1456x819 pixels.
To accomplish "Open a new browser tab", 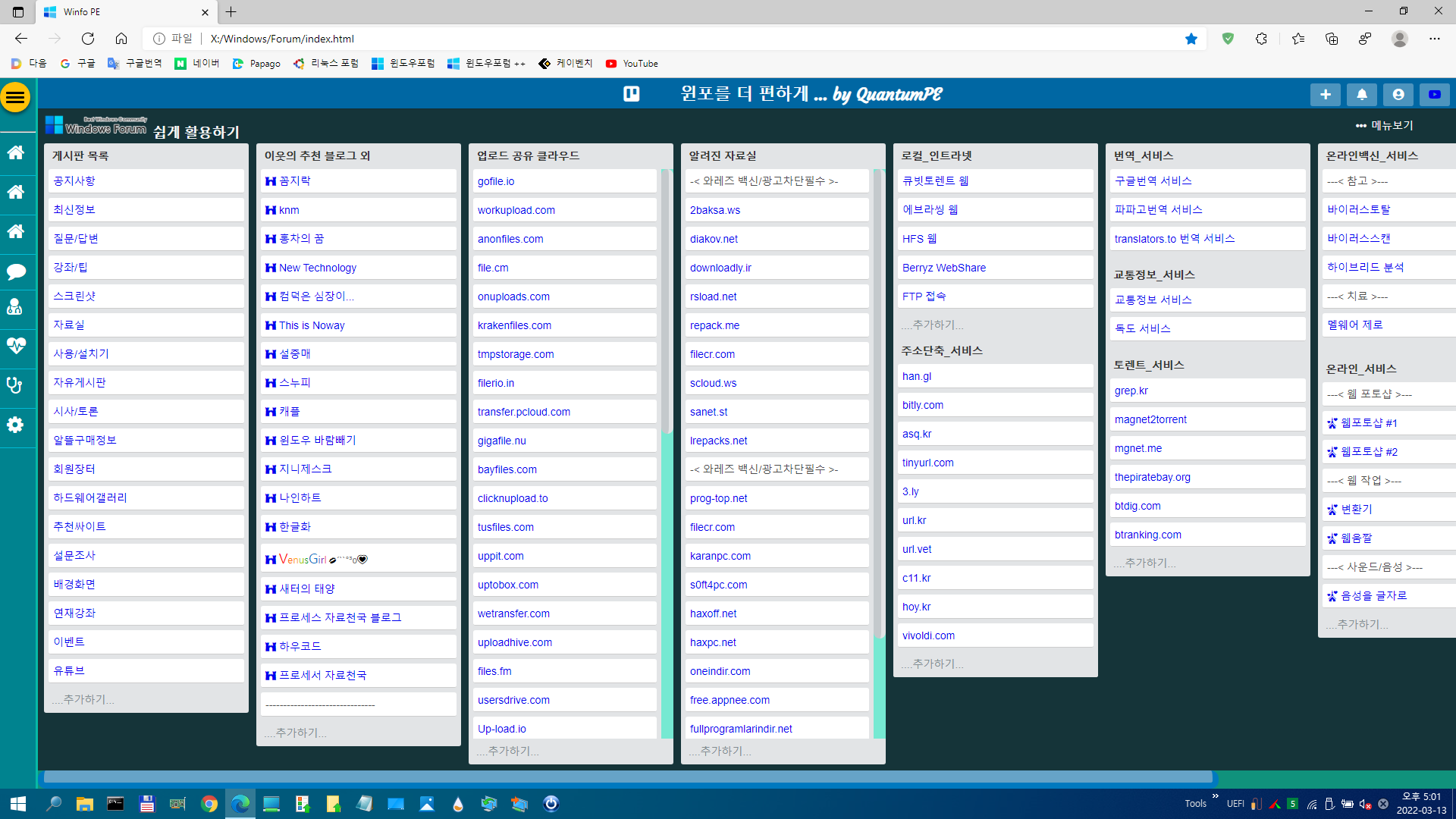I will [231, 12].
